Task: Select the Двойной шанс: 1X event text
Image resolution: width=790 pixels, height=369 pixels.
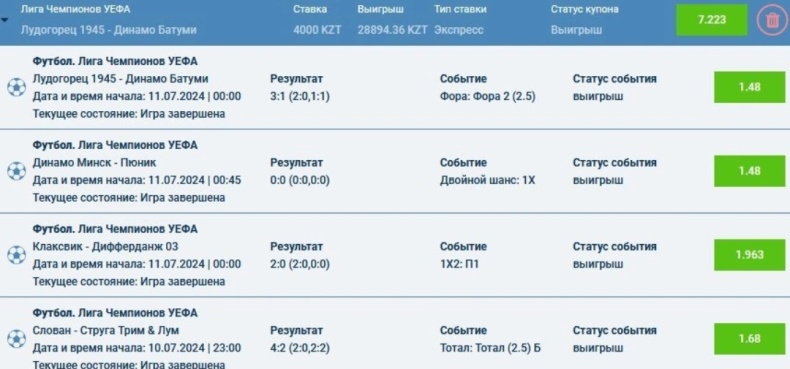Action: click(x=488, y=180)
